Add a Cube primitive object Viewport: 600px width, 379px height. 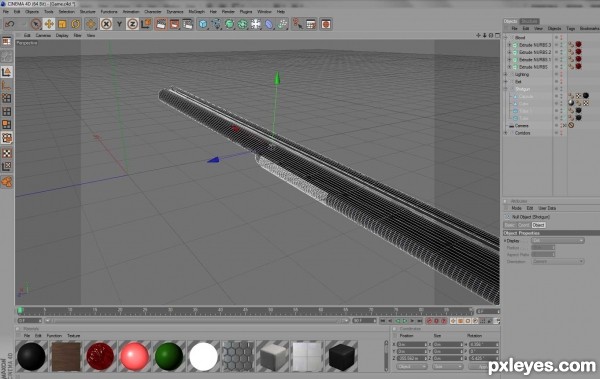click(203, 24)
